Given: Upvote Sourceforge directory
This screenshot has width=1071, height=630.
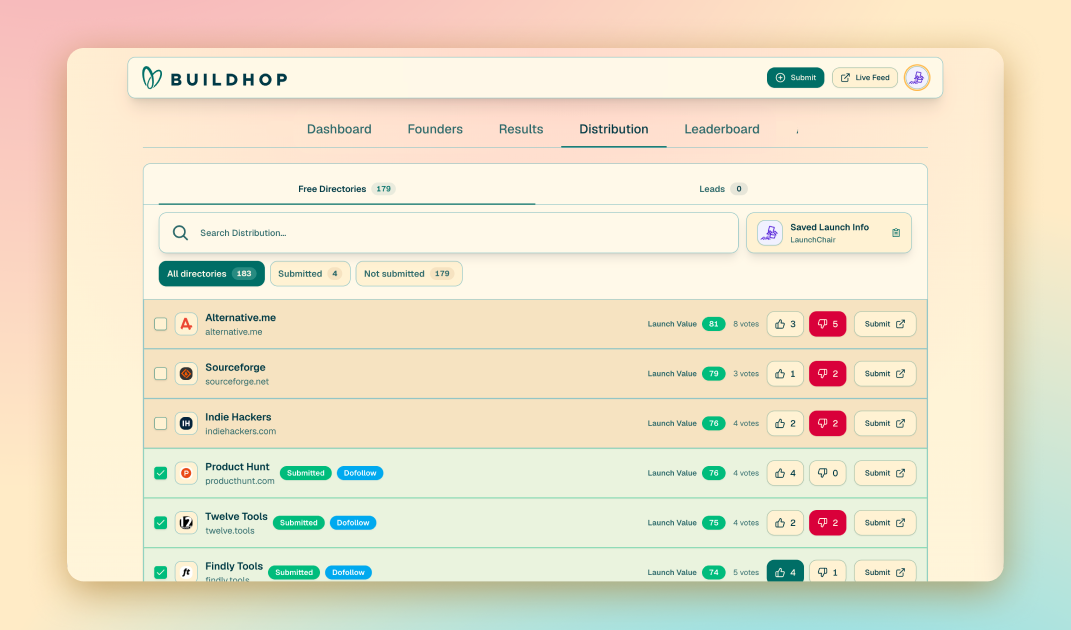Looking at the screenshot, I should coord(785,374).
